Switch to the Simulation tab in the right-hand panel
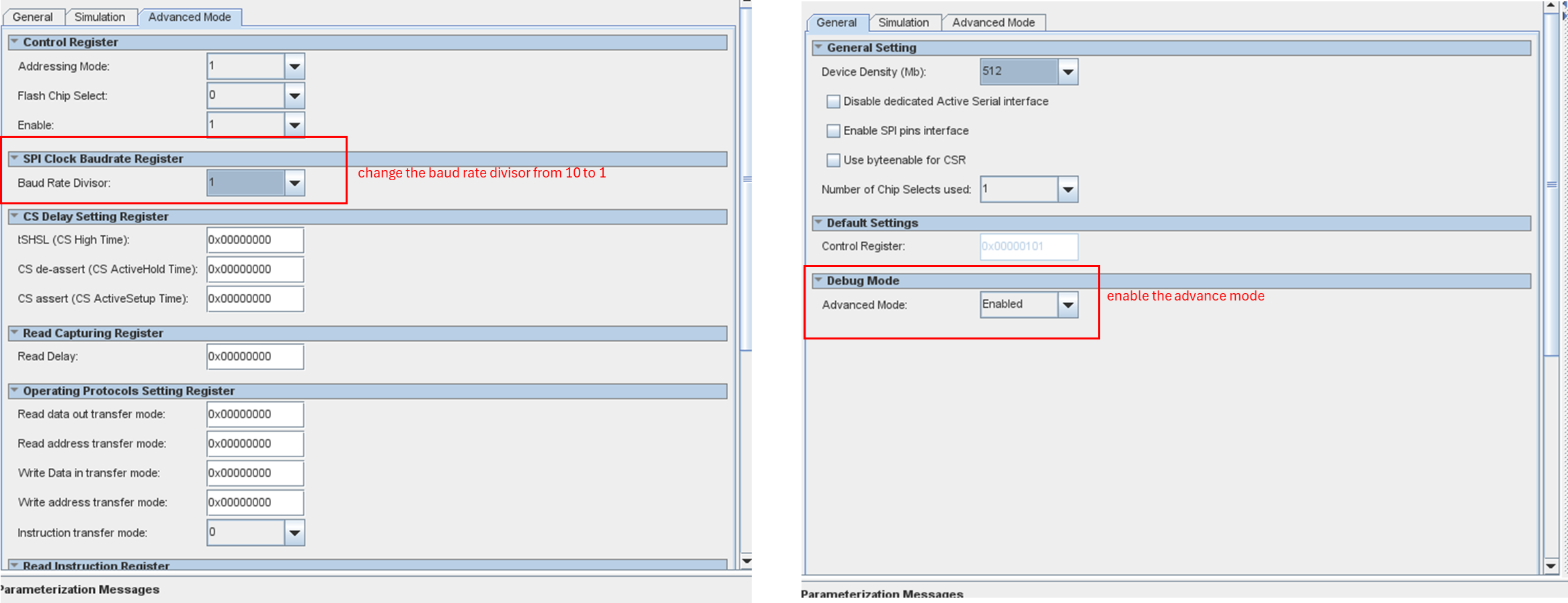1568x603 pixels. click(904, 22)
